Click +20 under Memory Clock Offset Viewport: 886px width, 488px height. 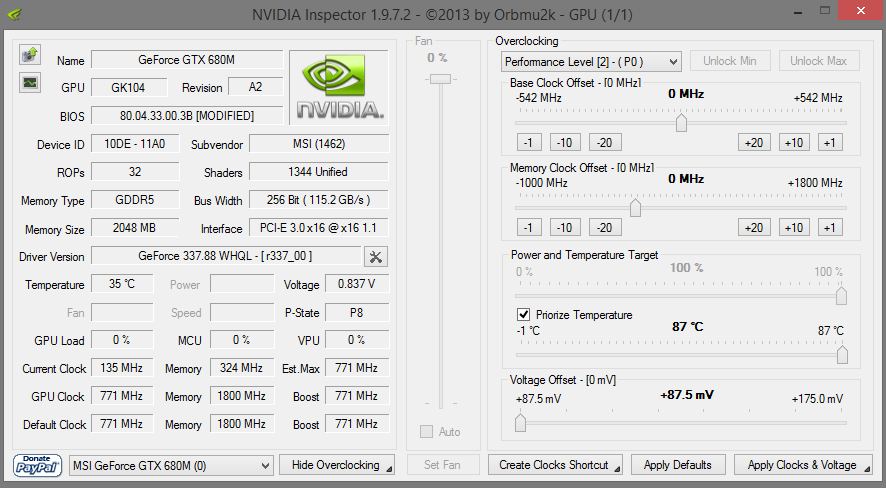[x=754, y=228]
